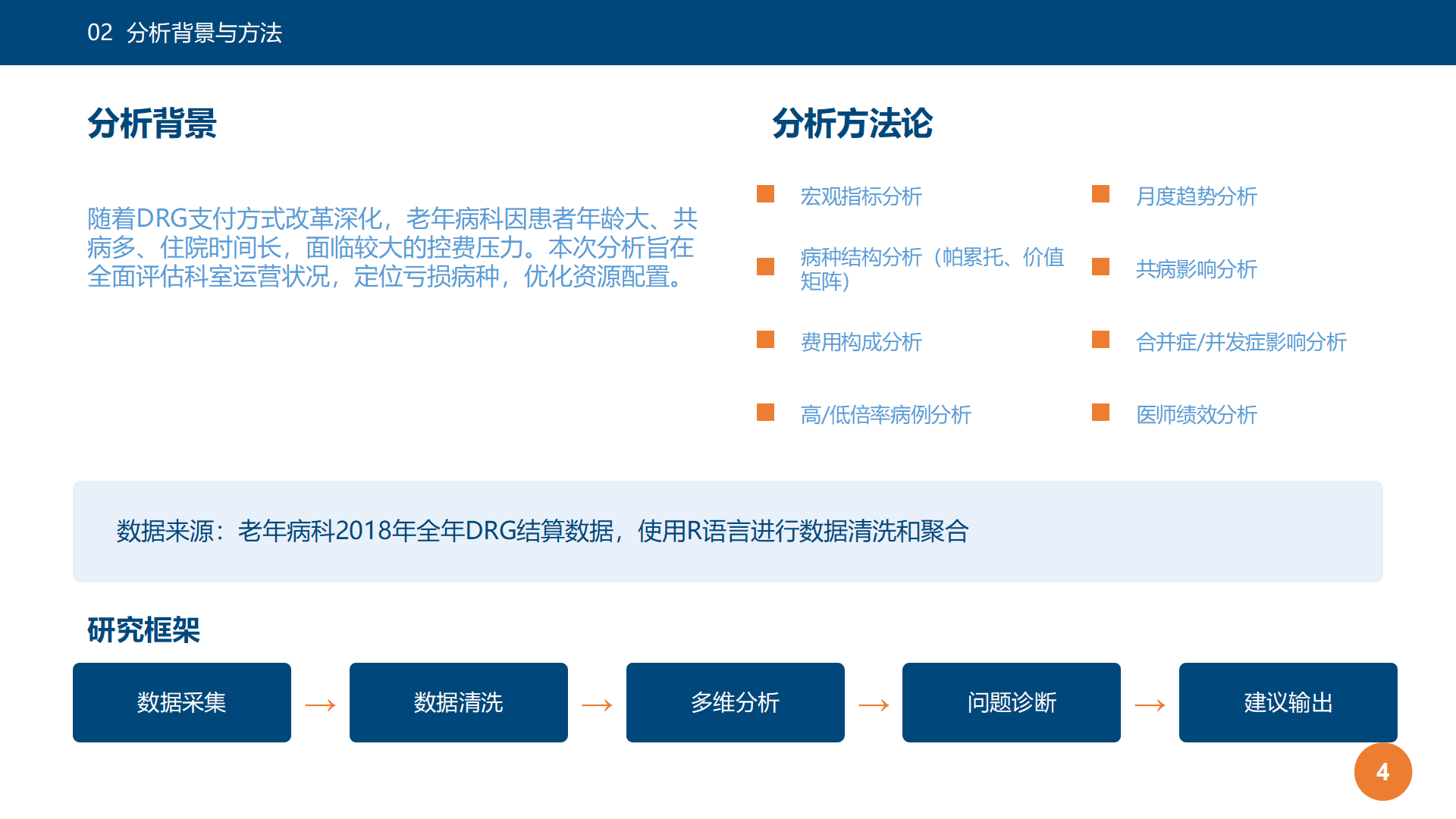Click the orange bullet beside 共病影响分析
1456x819 pixels.
coord(1100,267)
